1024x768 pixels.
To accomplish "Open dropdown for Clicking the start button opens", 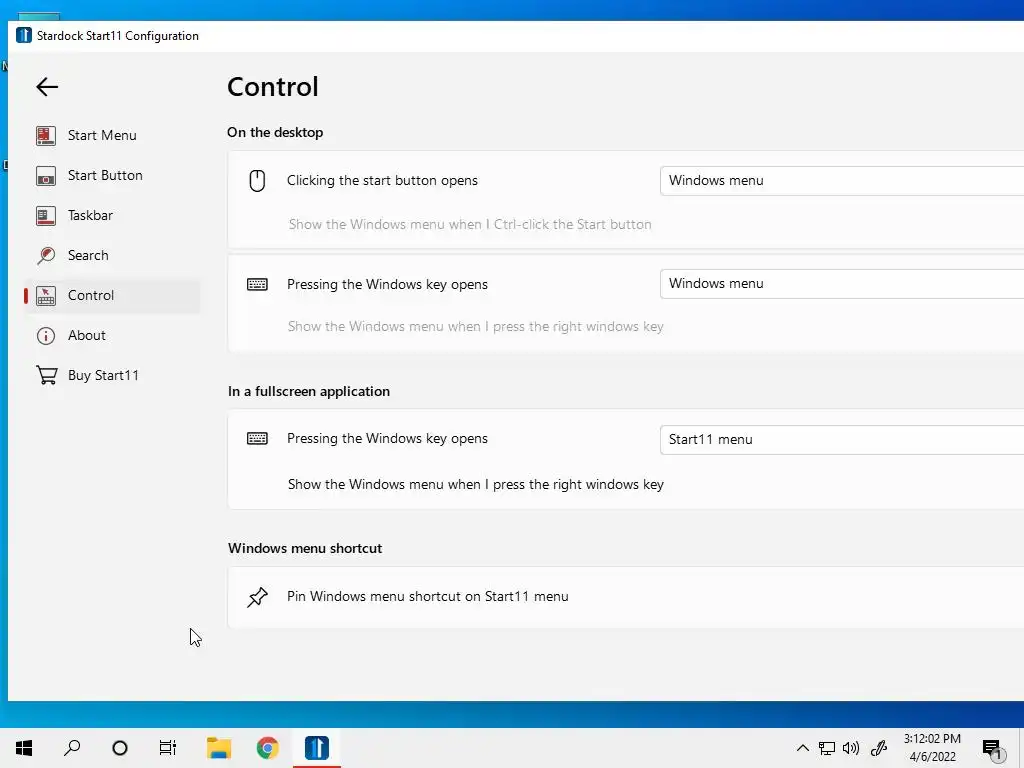I will point(842,181).
